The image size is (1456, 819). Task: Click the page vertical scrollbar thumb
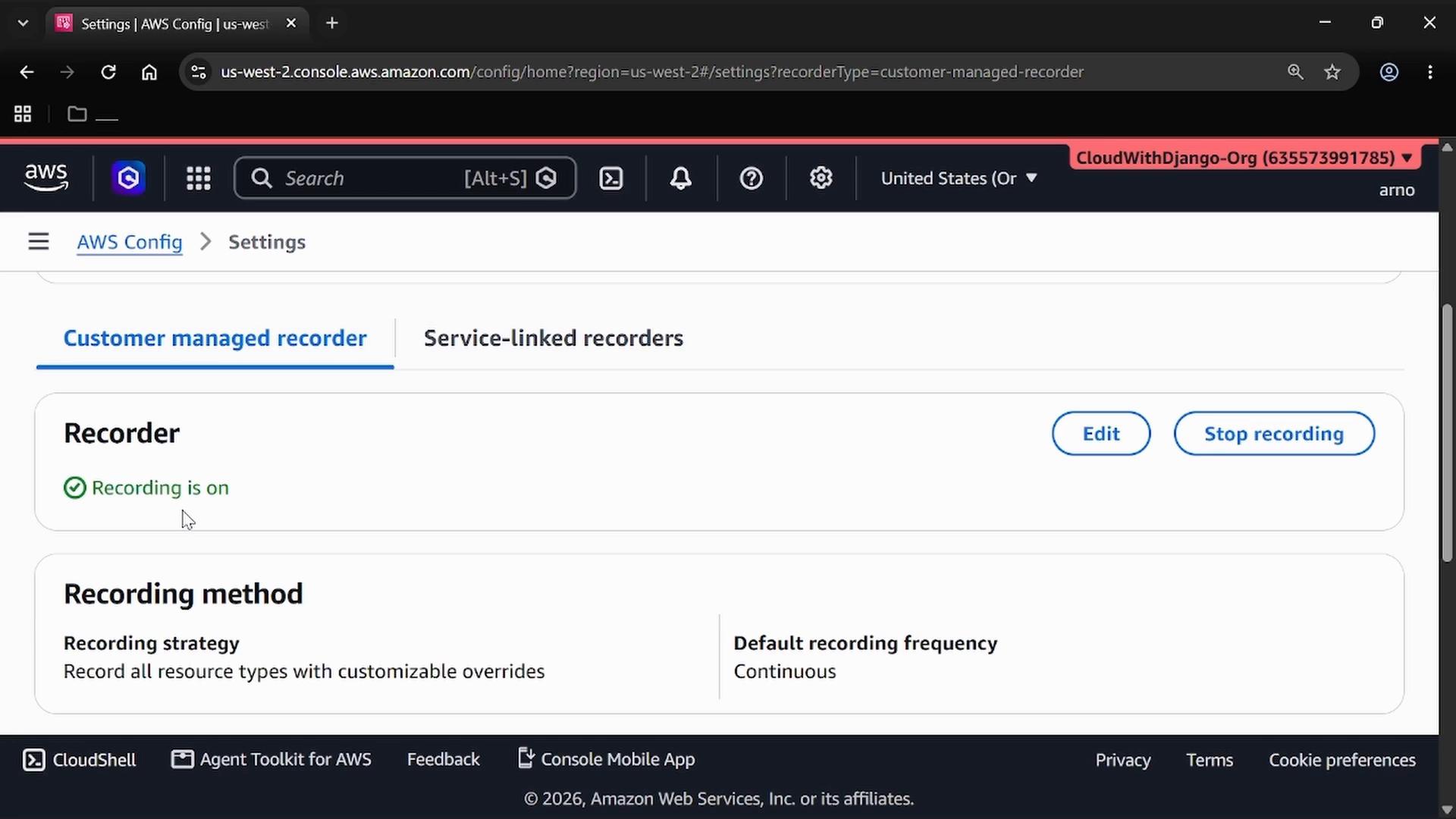pyautogui.click(x=1447, y=432)
